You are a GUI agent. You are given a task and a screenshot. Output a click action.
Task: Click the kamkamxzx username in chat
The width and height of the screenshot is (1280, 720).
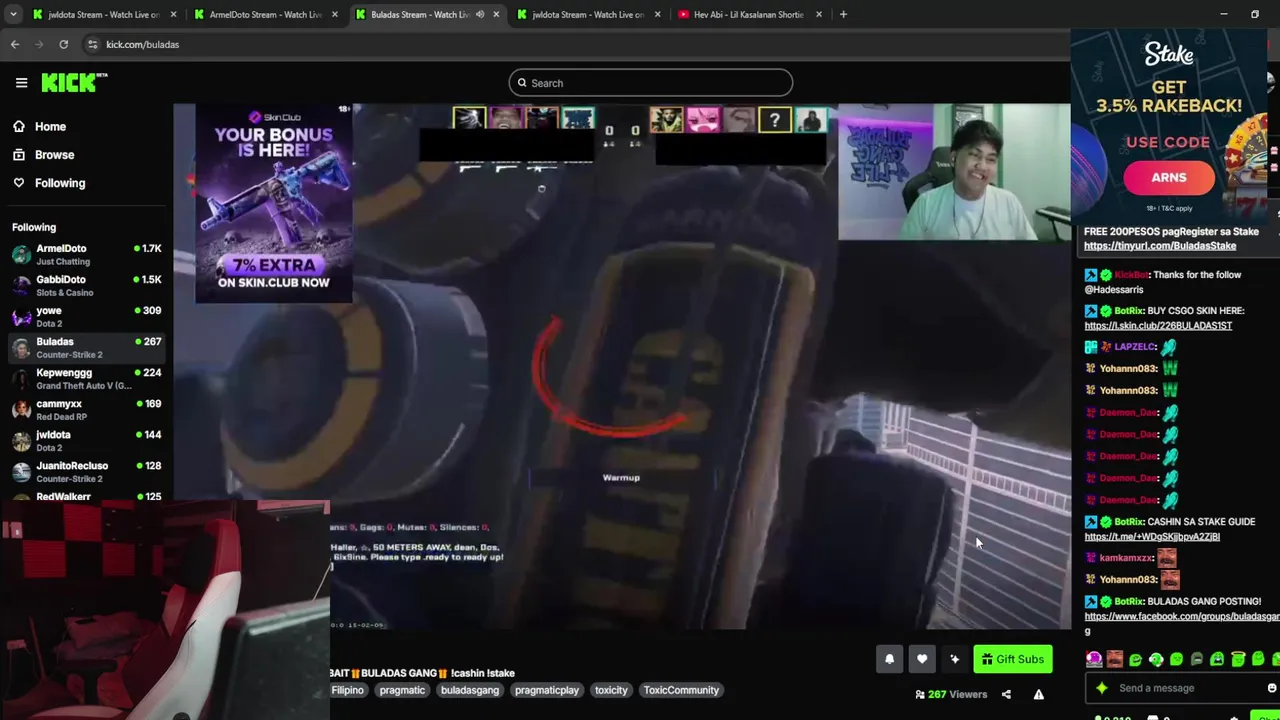(x=1126, y=558)
